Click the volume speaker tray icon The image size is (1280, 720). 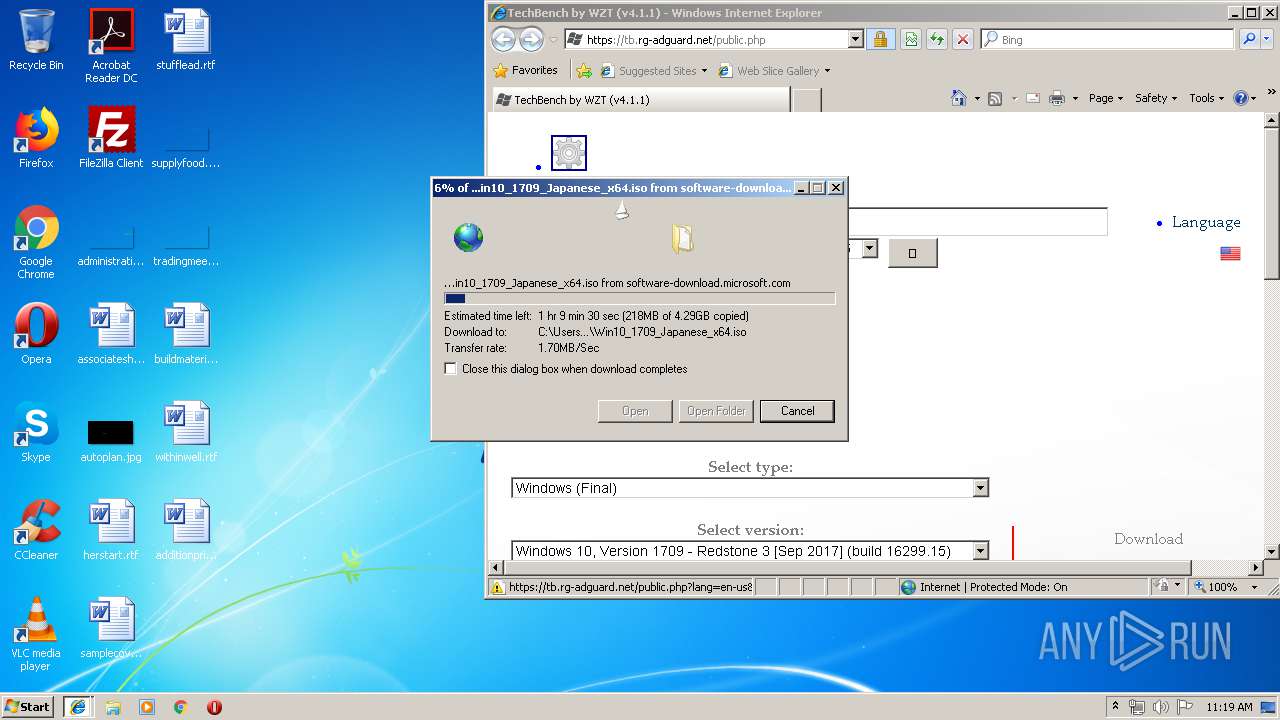click(1160, 707)
